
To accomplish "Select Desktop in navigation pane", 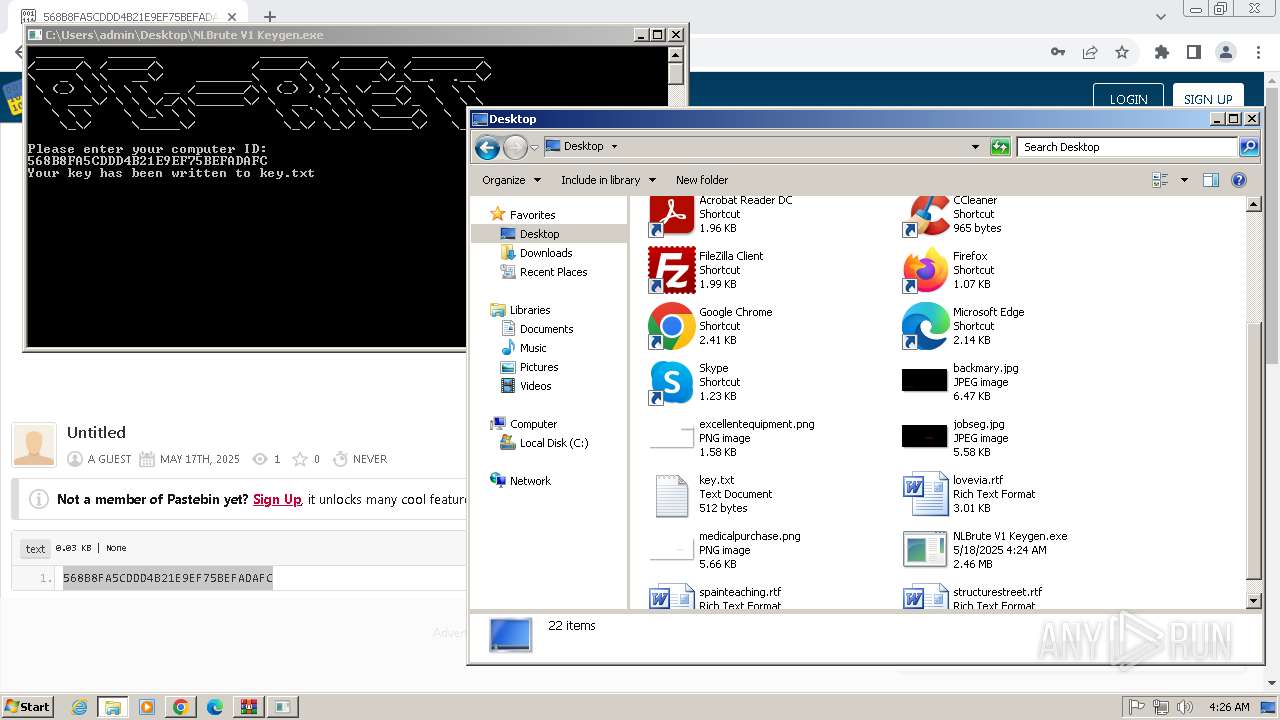I will [539, 234].
